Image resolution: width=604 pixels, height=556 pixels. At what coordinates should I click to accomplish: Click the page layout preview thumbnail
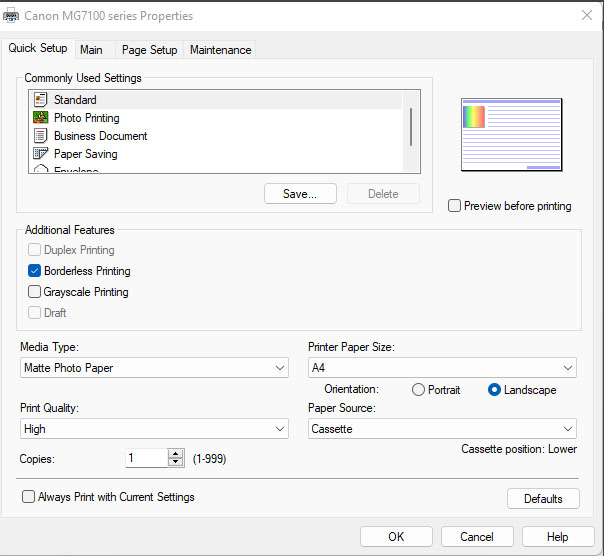tap(511, 135)
